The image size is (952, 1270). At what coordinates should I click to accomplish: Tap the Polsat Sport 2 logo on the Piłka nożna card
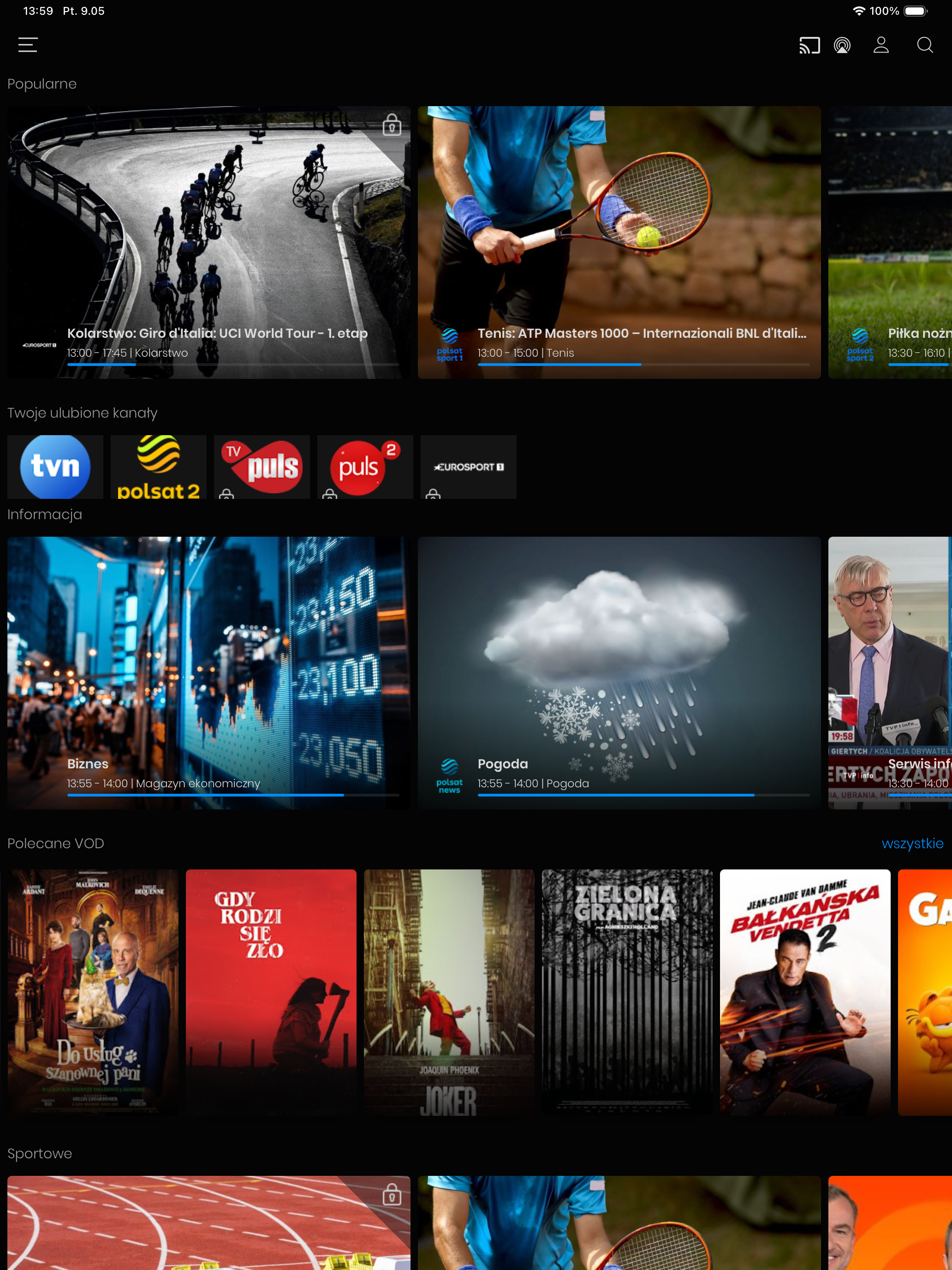[860, 344]
